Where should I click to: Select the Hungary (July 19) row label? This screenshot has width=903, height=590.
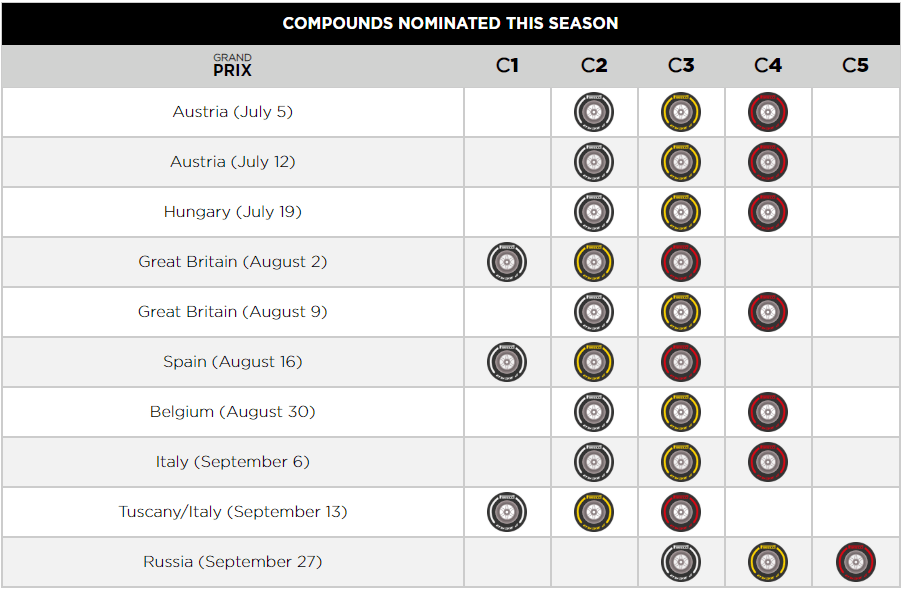(233, 211)
